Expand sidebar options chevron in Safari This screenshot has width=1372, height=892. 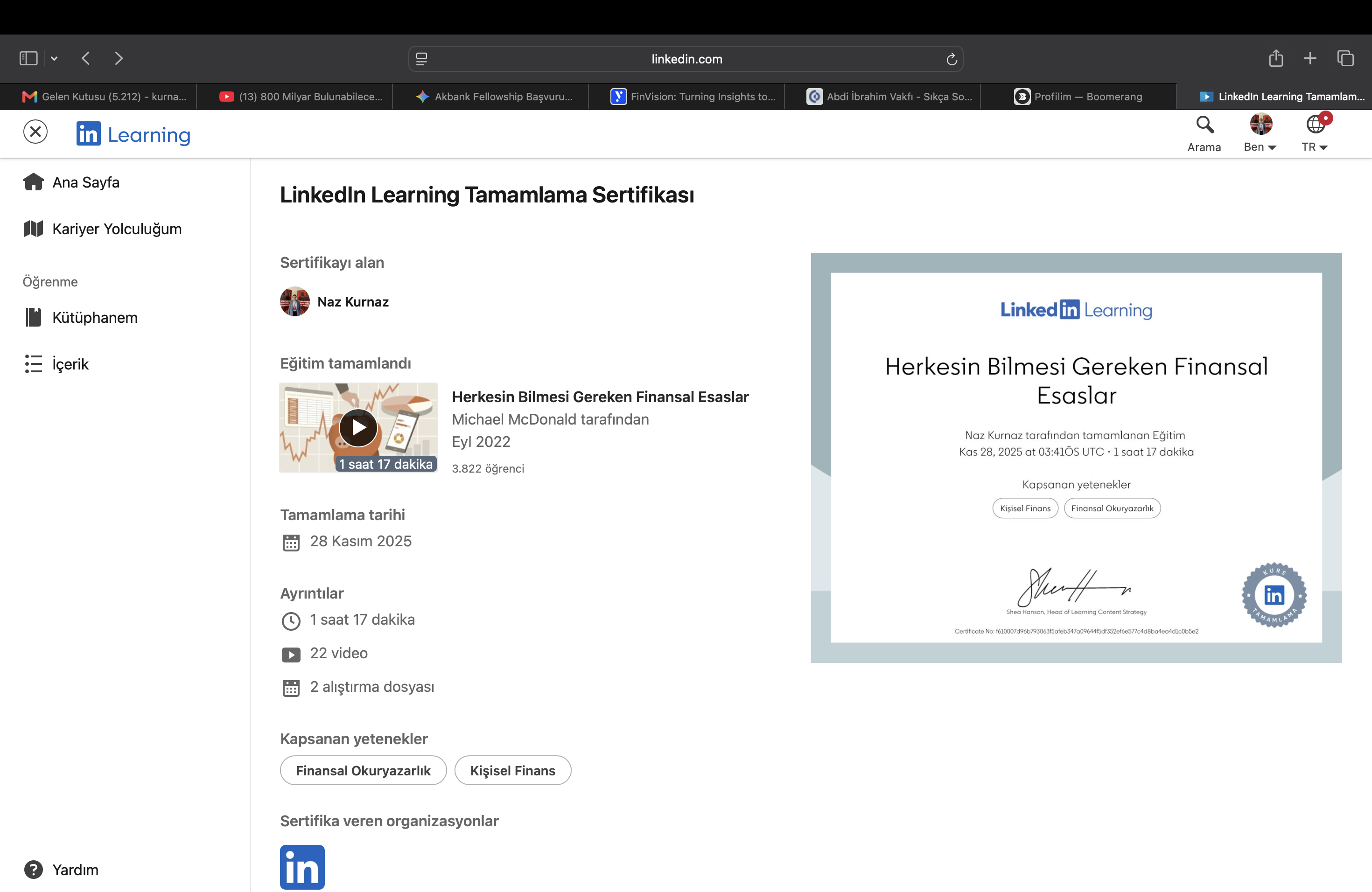click(54, 58)
